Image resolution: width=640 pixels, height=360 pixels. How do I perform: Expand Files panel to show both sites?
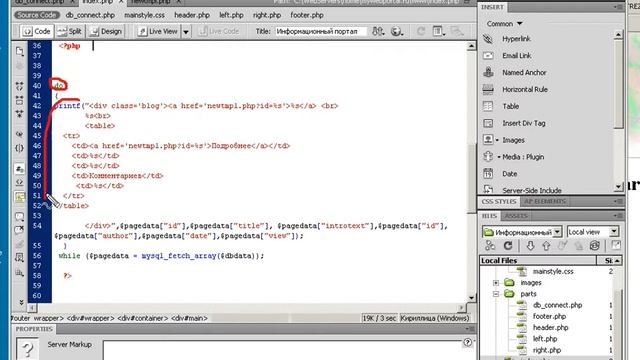pos(616,245)
